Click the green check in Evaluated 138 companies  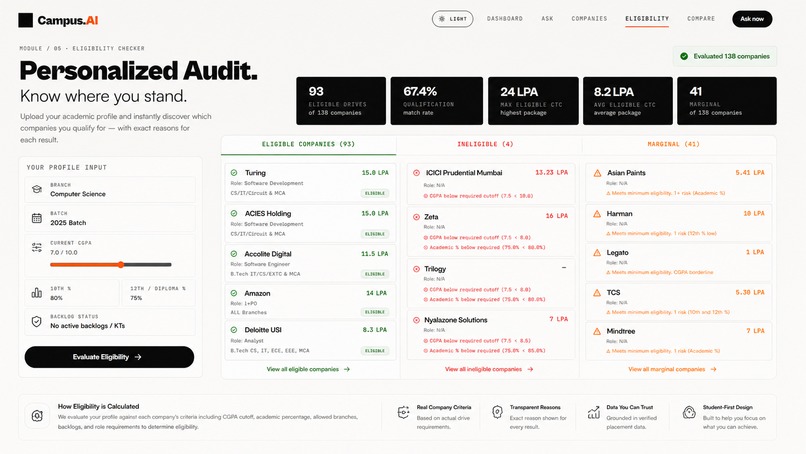point(684,57)
